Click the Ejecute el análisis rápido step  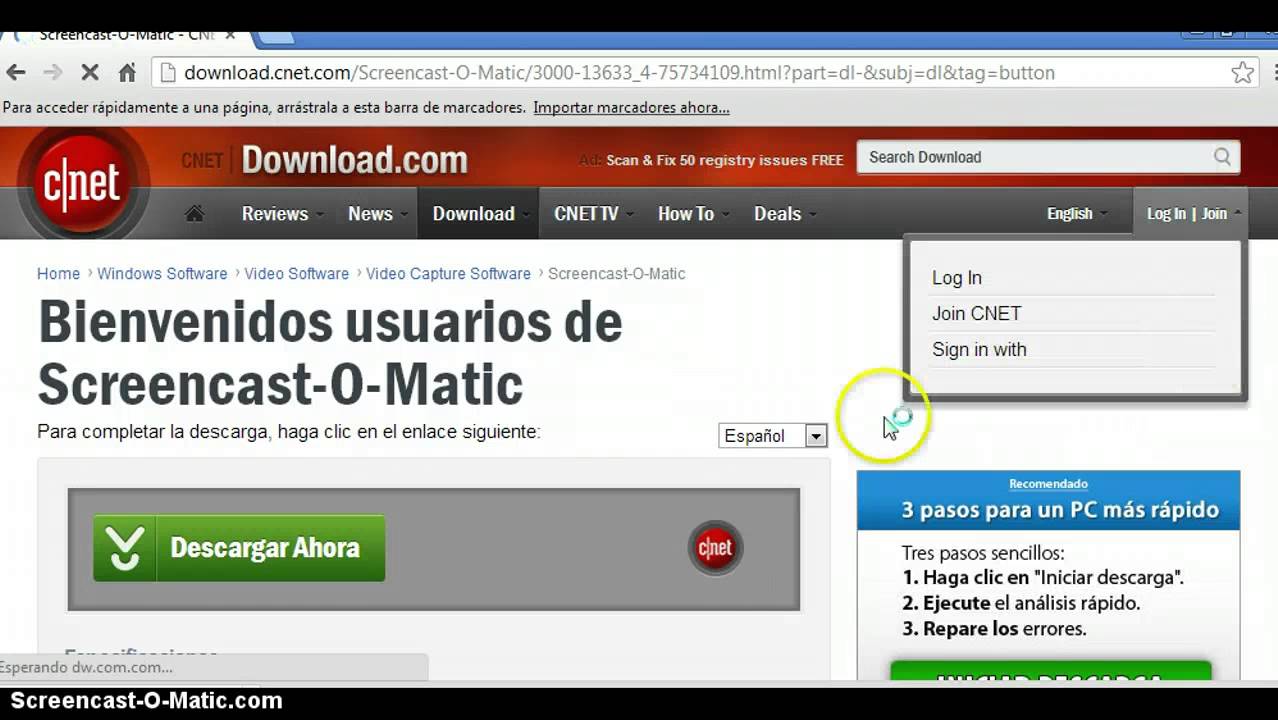tap(1021, 603)
